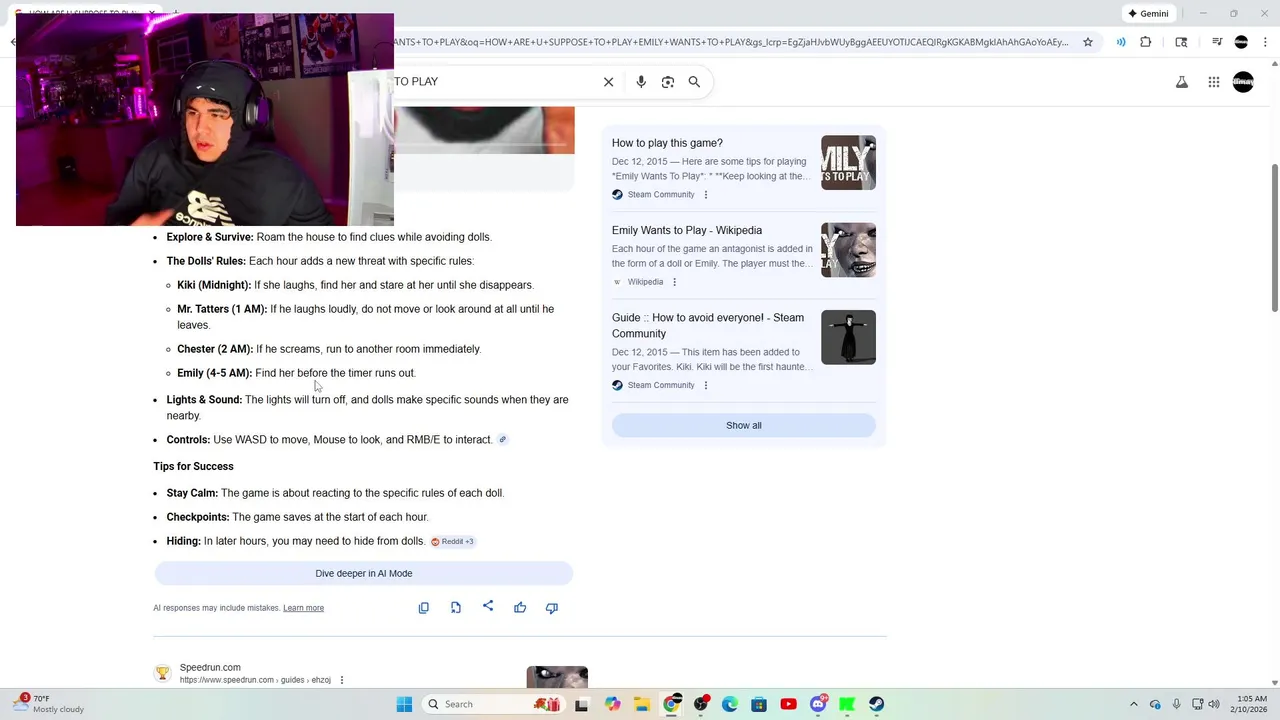Open Microsoft Store from the taskbar
The image size is (1280, 720).
(759, 704)
